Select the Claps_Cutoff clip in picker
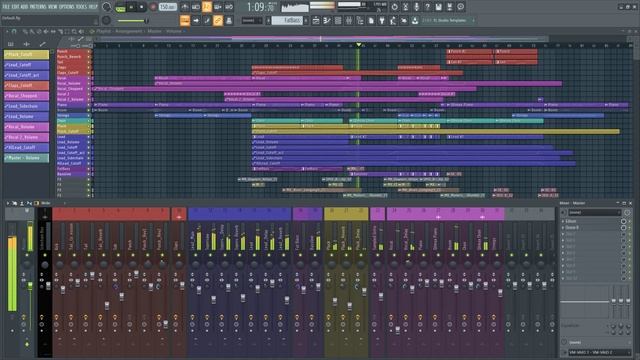 (x=27, y=86)
